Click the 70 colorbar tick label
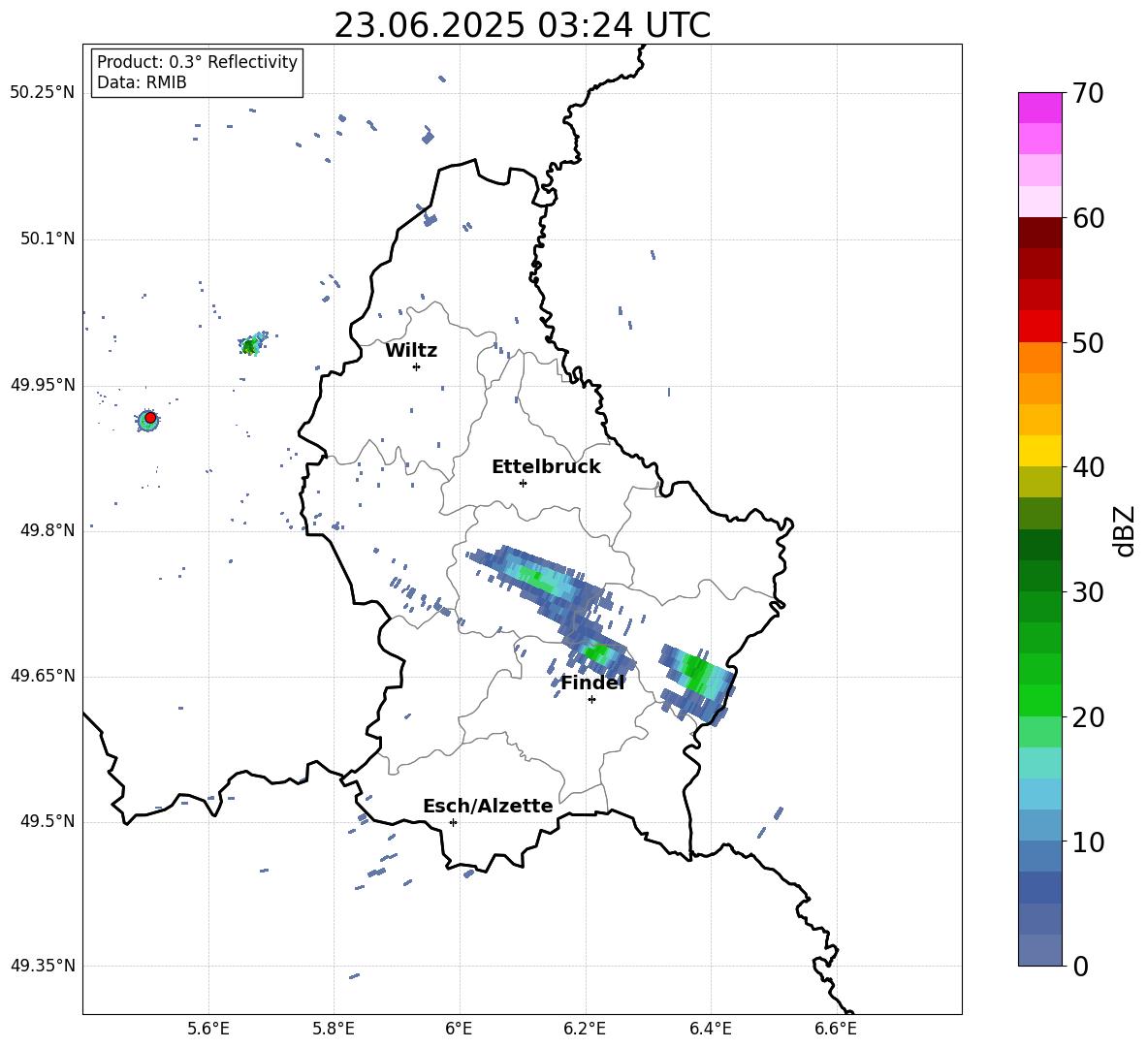 1089,93
